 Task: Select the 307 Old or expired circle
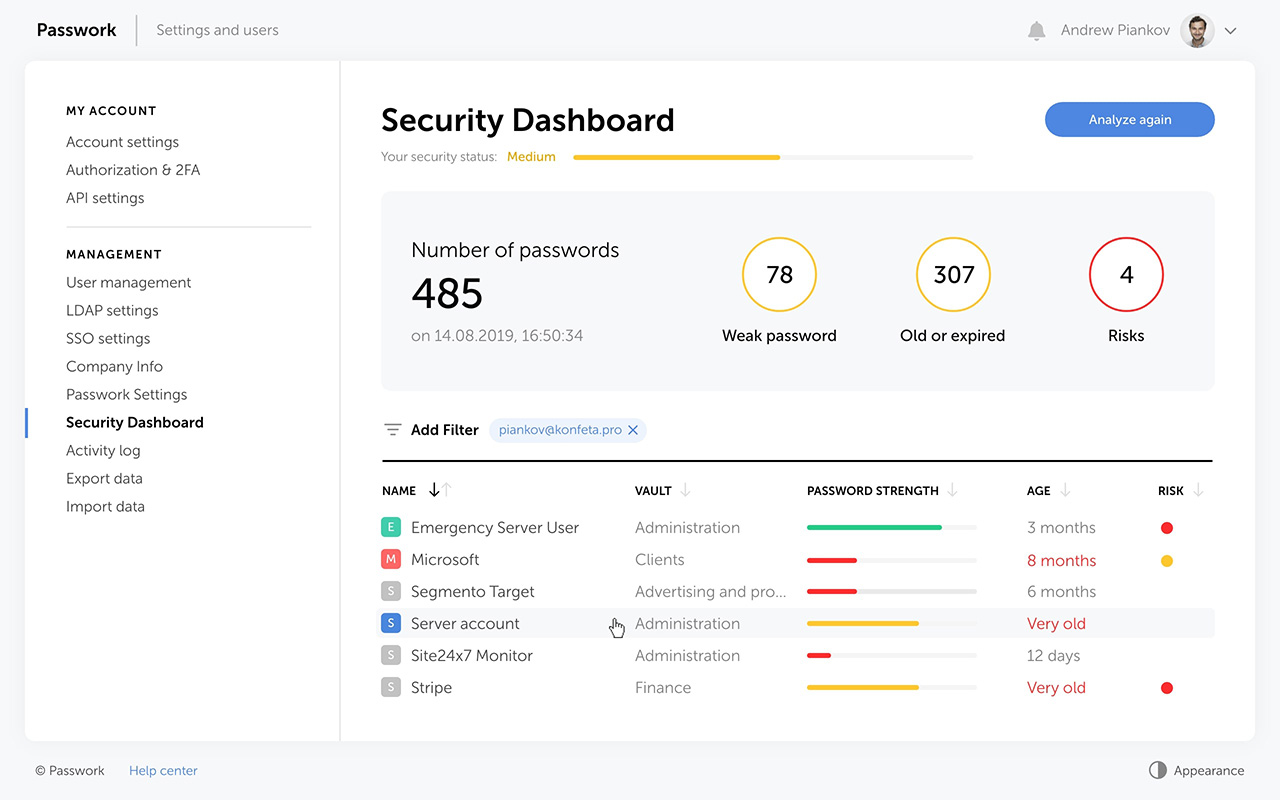click(x=953, y=275)
